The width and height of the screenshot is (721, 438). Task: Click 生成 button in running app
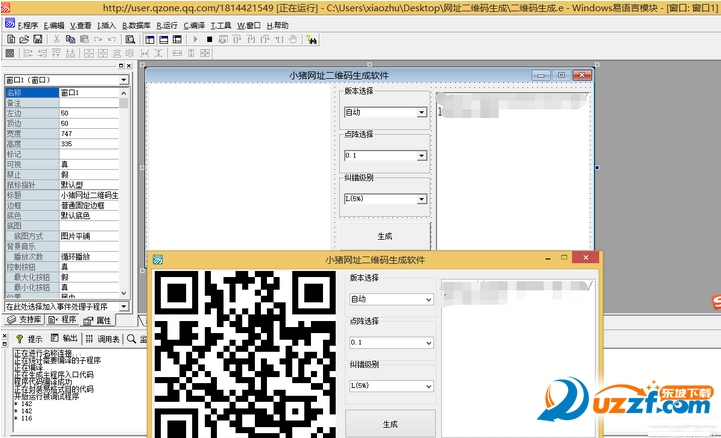coord(390,424)
